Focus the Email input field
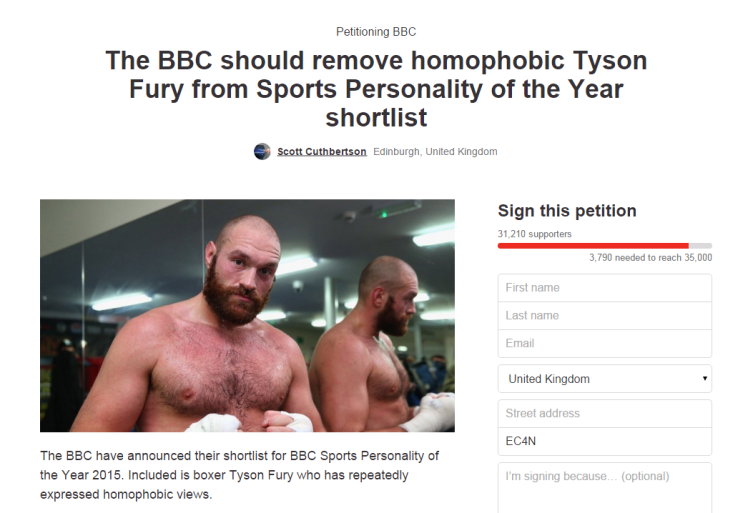 click(604, 344)
